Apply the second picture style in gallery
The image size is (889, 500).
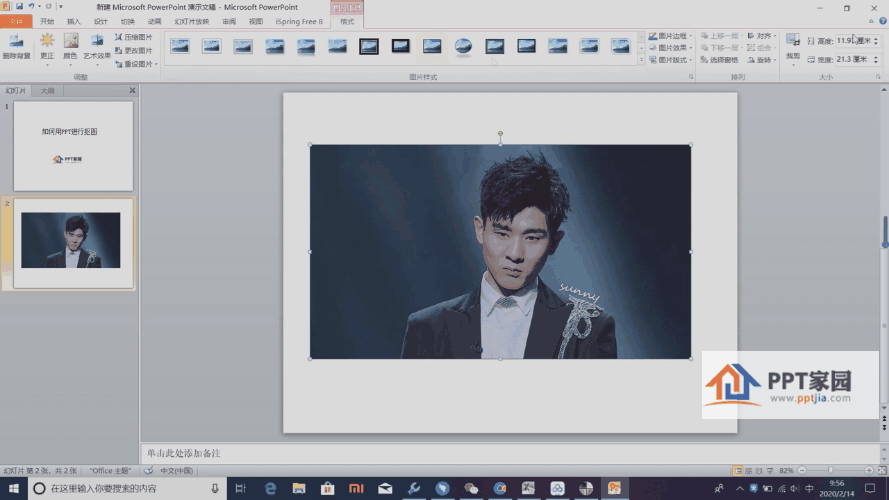point(211,46)
